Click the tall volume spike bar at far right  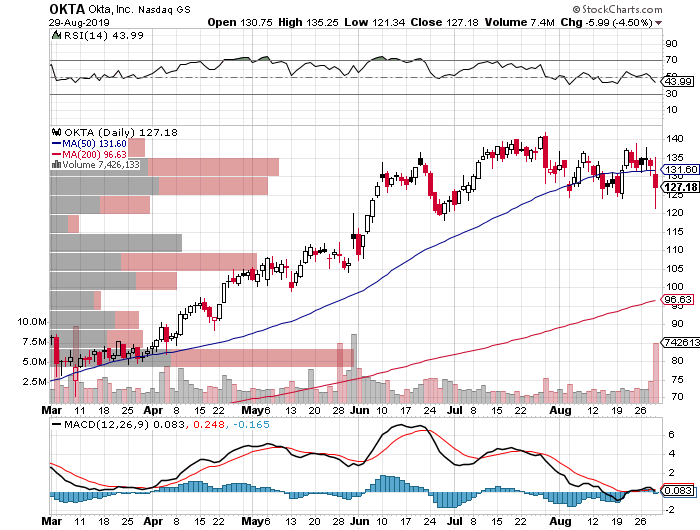tap(656, 372)
